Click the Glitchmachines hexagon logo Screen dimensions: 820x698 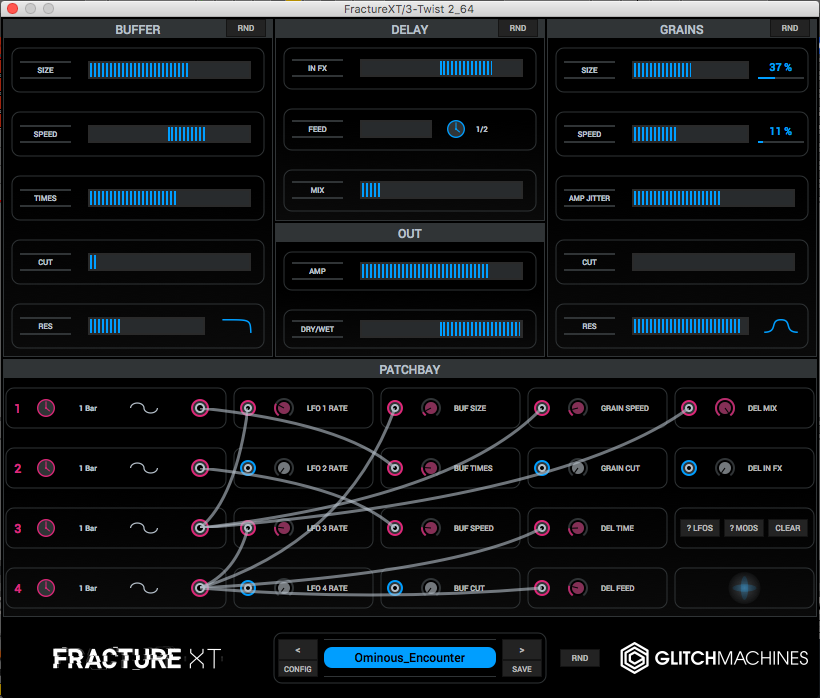(634, 658)
